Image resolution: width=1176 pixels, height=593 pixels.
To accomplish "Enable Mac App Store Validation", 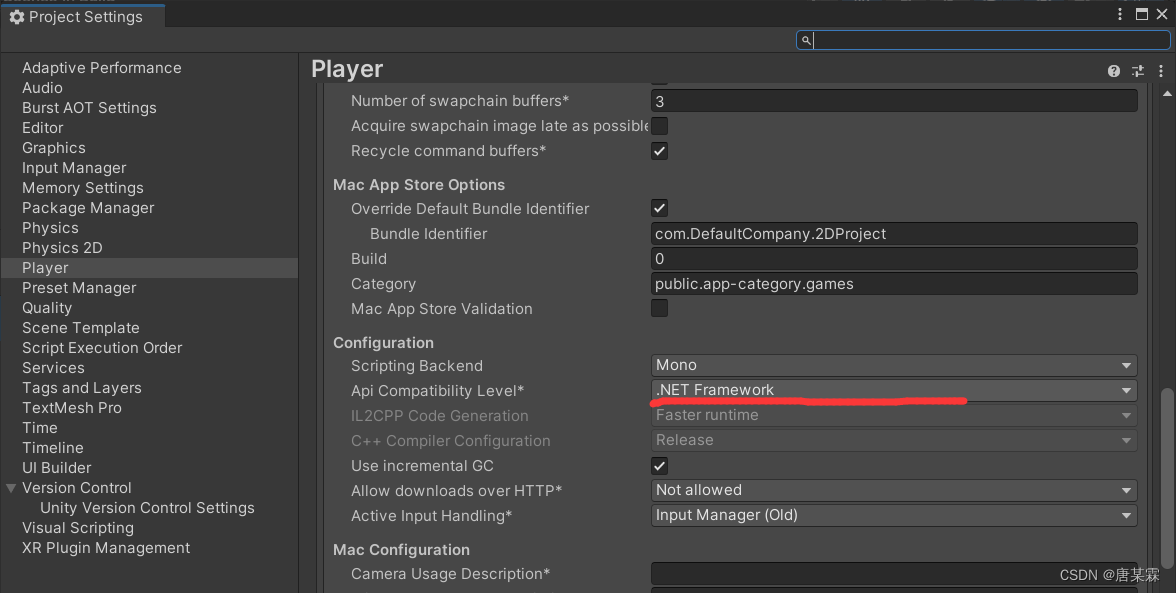I will coord(658,308).
